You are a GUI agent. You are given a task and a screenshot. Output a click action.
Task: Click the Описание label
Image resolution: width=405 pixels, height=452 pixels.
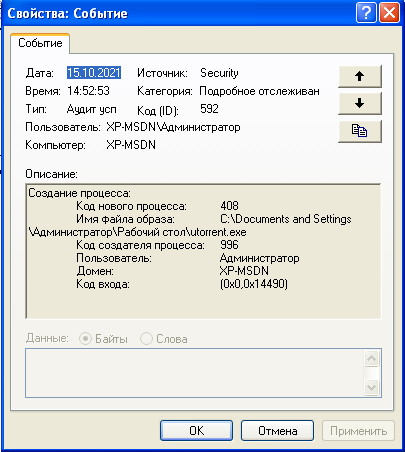tap(51, 174)
